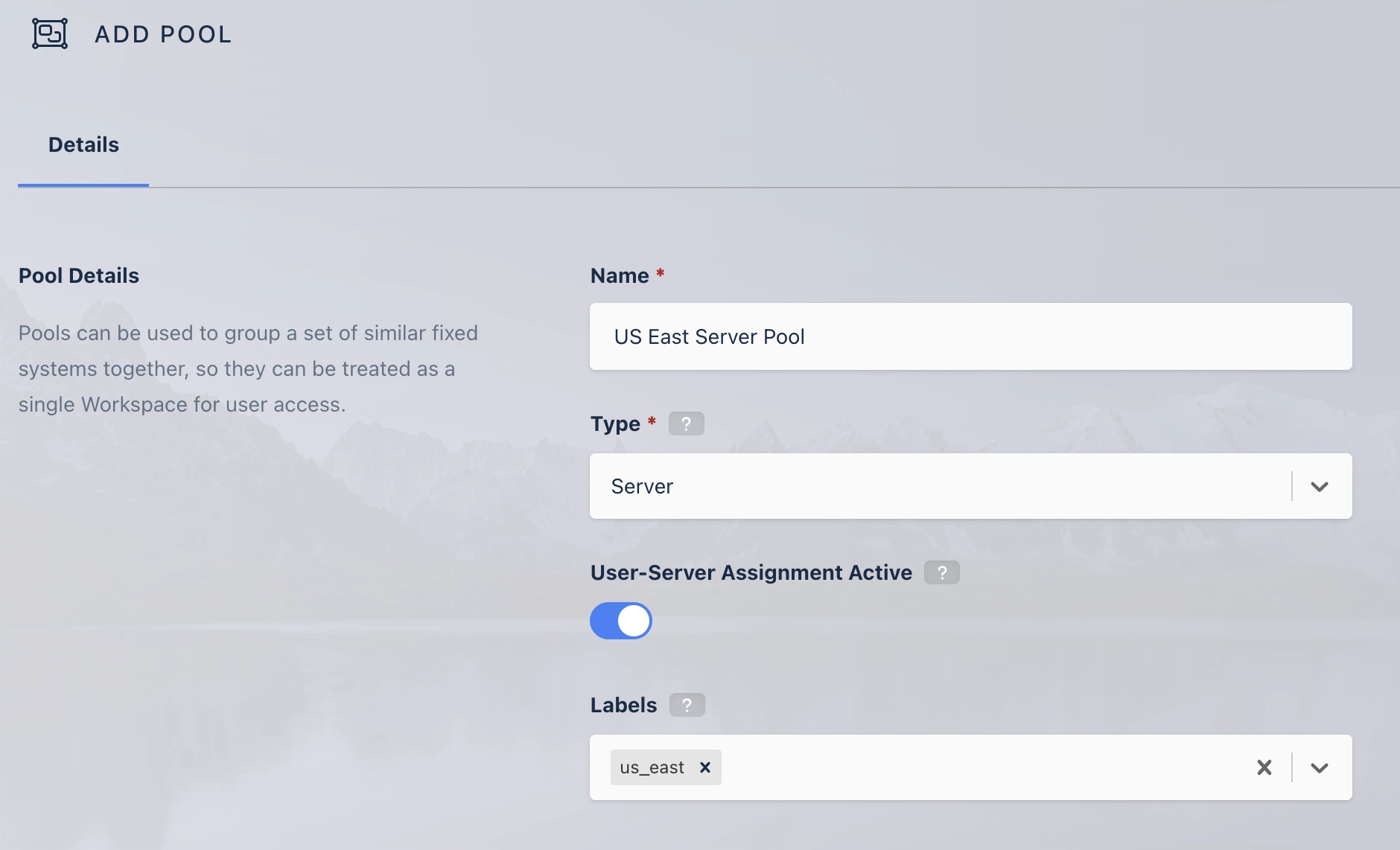Click the question mark beside Labels

687,705
